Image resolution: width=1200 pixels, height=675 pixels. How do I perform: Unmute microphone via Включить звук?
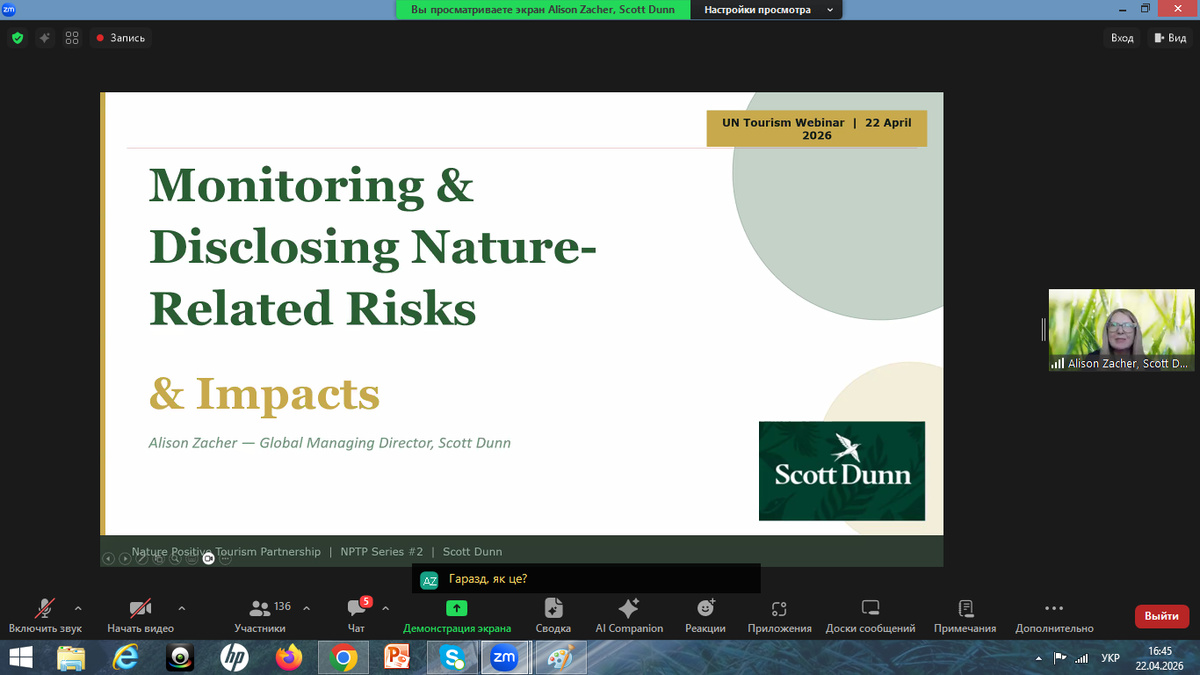[45, 615]
